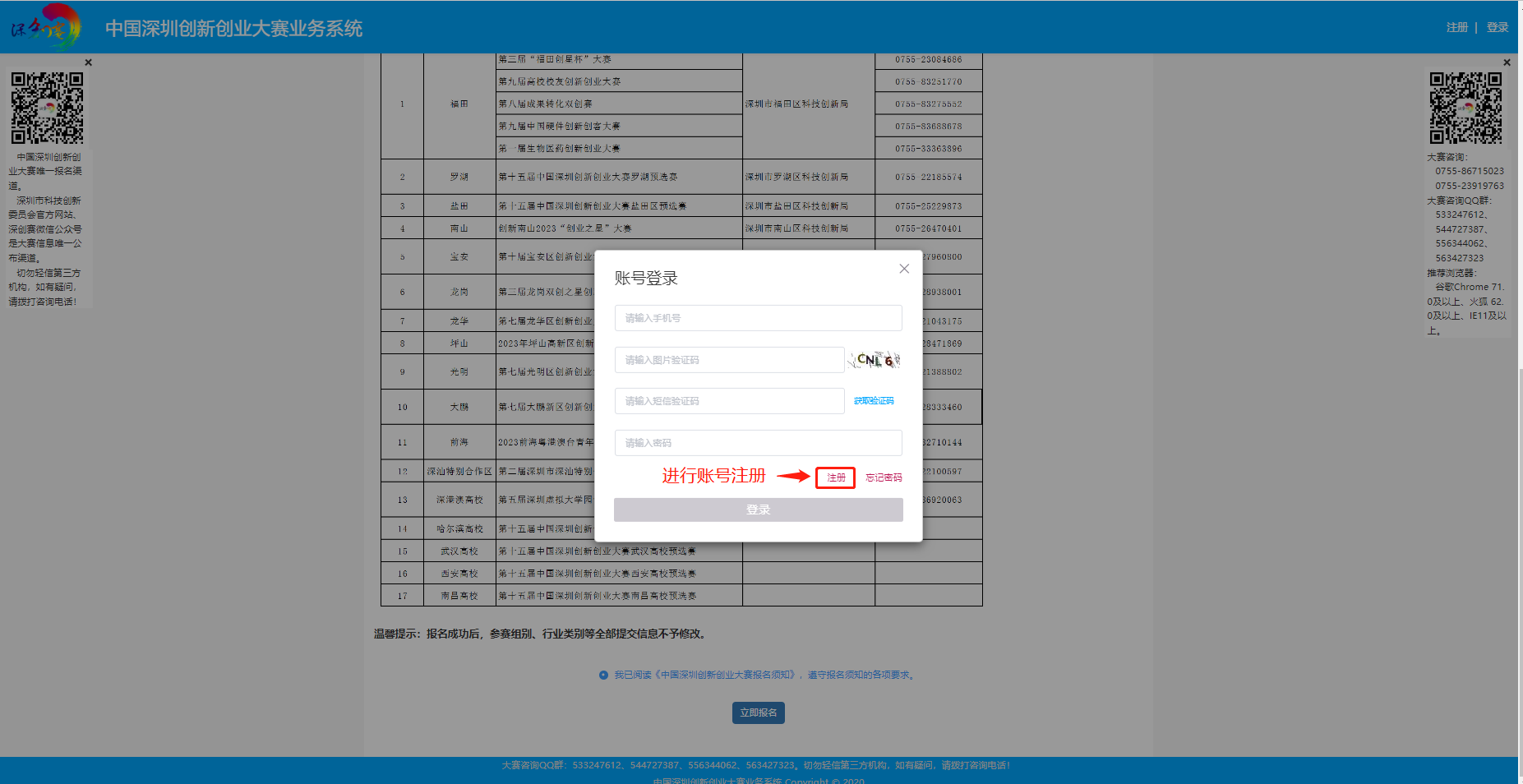Open 注册 inside the login dialog
This screenshot has height=784, width=1523.
(x=836, y=477)
